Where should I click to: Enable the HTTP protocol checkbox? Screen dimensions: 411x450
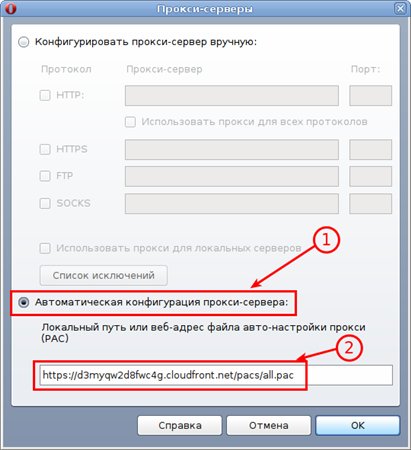click(x=45, y=95)
